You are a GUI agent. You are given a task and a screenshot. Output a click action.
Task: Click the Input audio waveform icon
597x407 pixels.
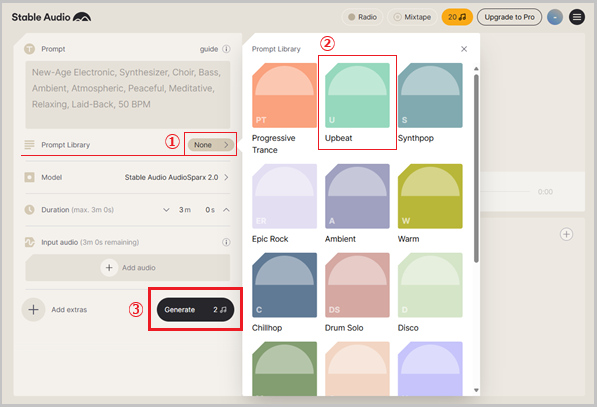coord(29,242)
